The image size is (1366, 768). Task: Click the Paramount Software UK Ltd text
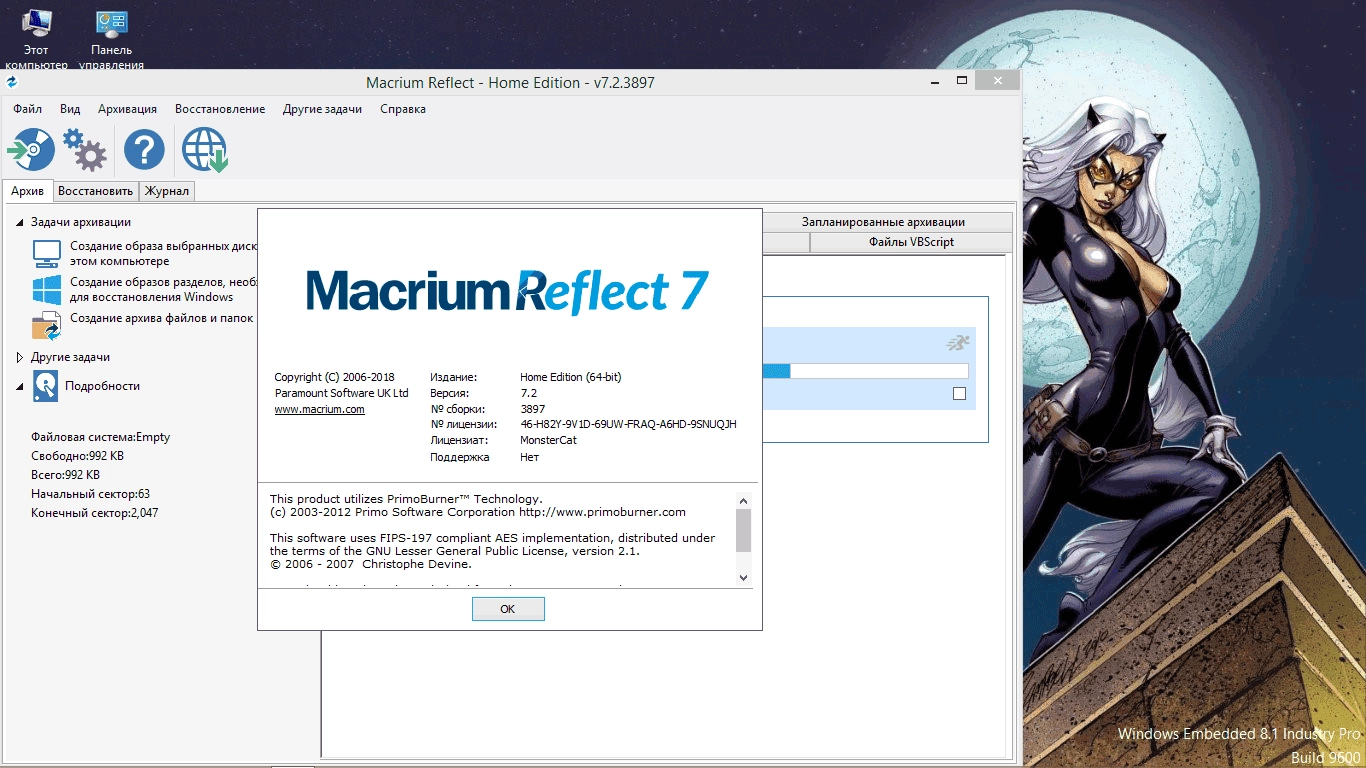(x=341, y=393)
